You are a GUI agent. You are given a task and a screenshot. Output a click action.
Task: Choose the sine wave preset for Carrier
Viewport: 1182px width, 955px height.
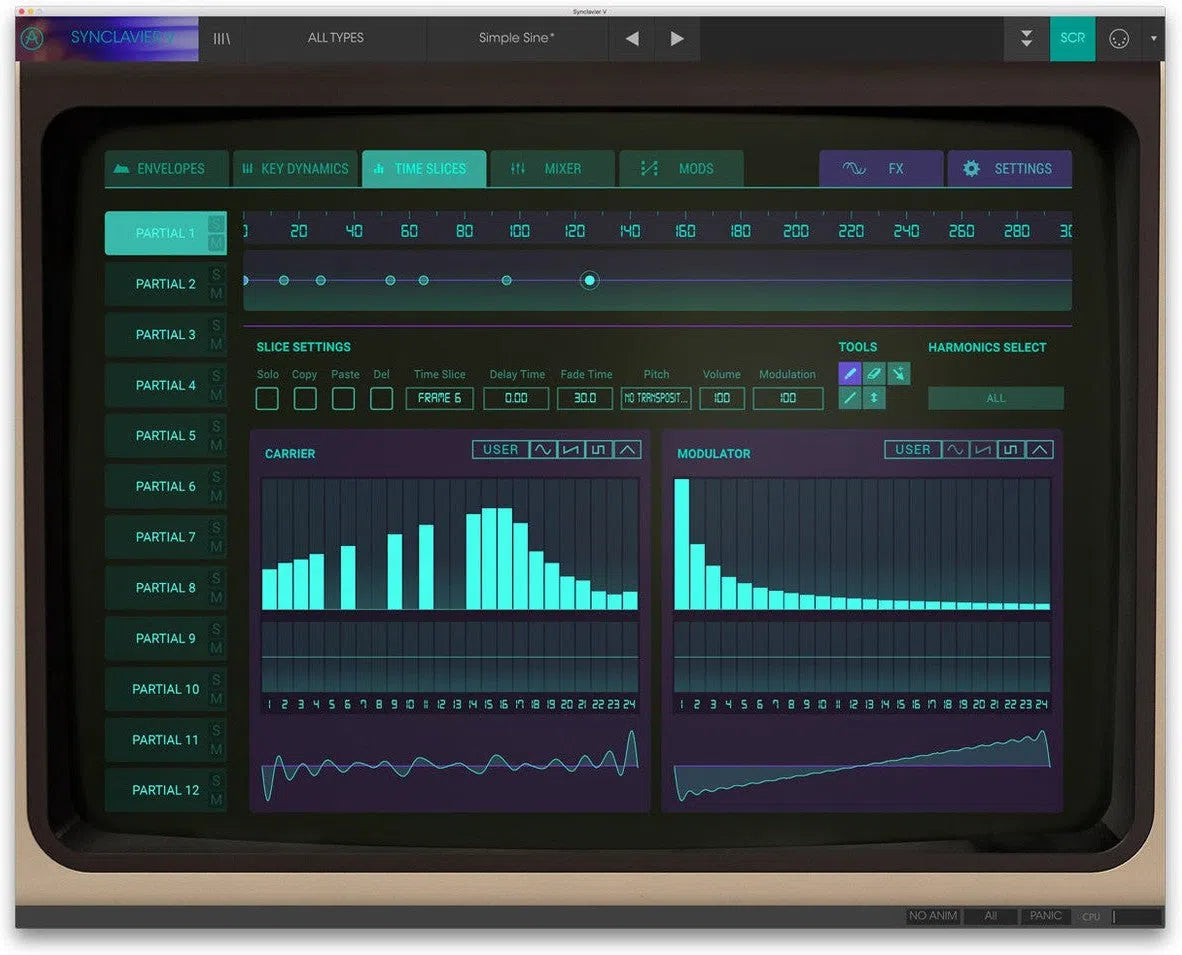[543, 450]
